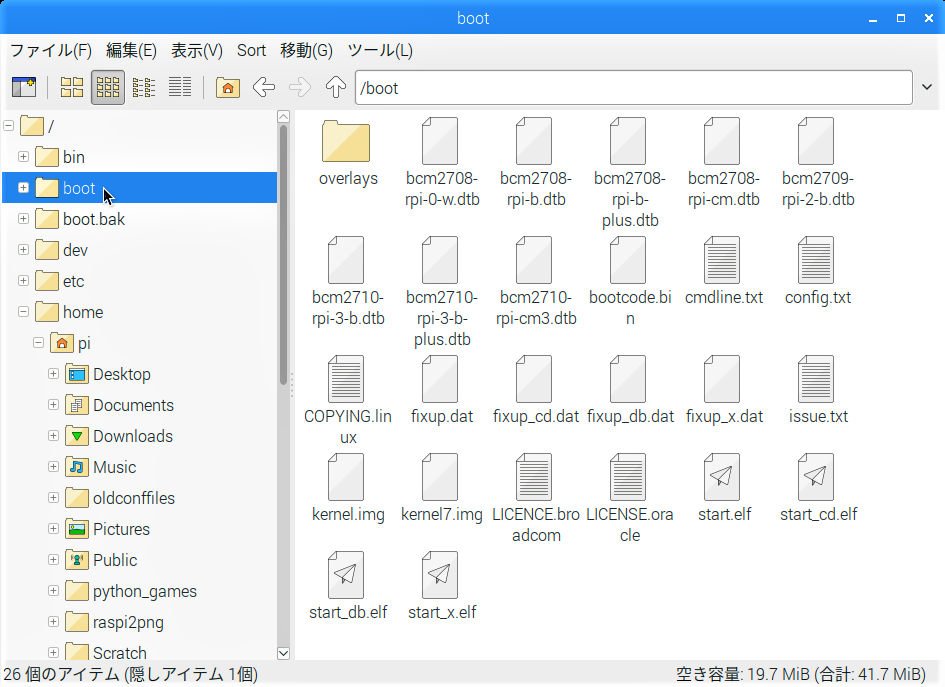The image size is (945, 687).
Task: Navigate back with left arrow
Action: point(264,87)
